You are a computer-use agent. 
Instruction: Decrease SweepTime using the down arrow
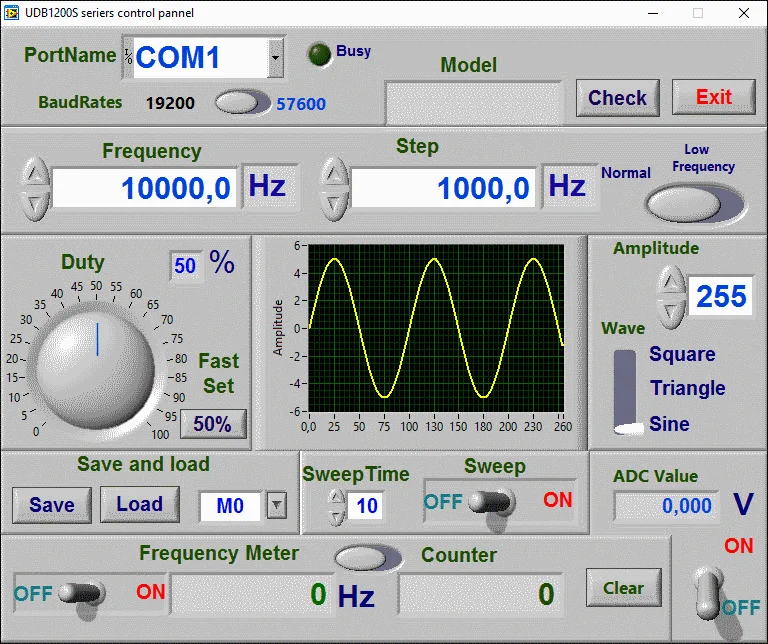(336, 516)
